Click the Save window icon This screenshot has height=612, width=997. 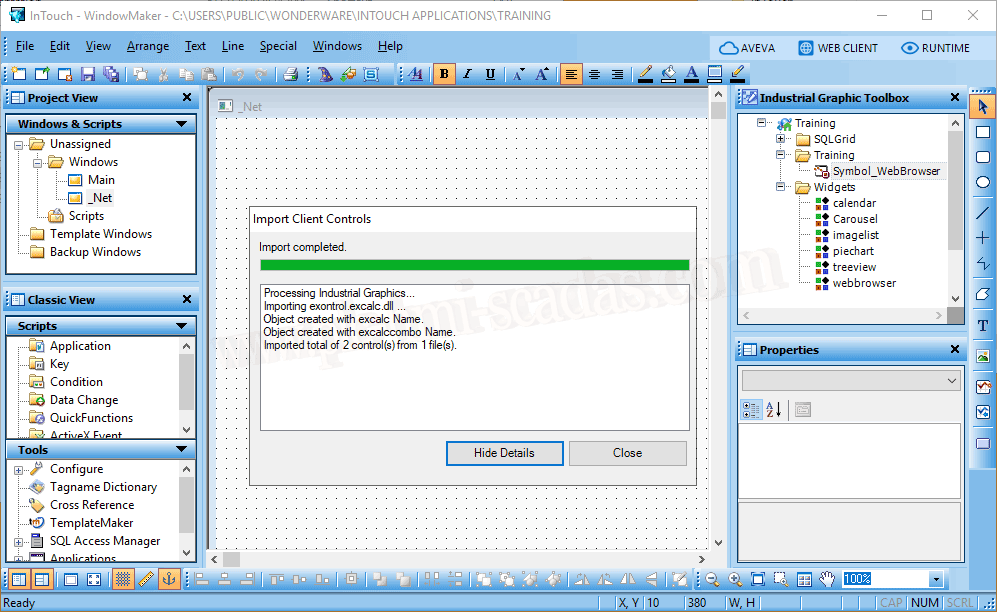[x=88, y=74]
